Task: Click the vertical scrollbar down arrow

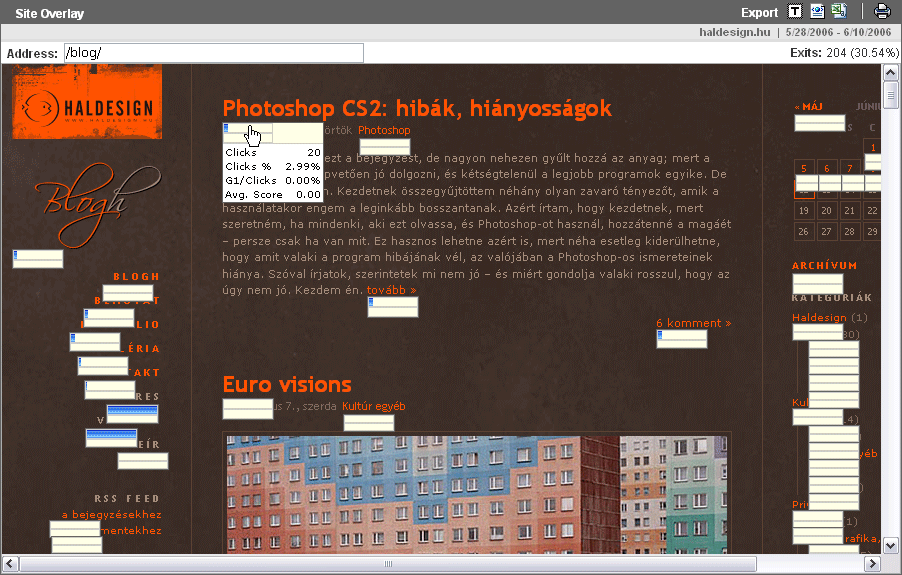Action: coord(890,545)
